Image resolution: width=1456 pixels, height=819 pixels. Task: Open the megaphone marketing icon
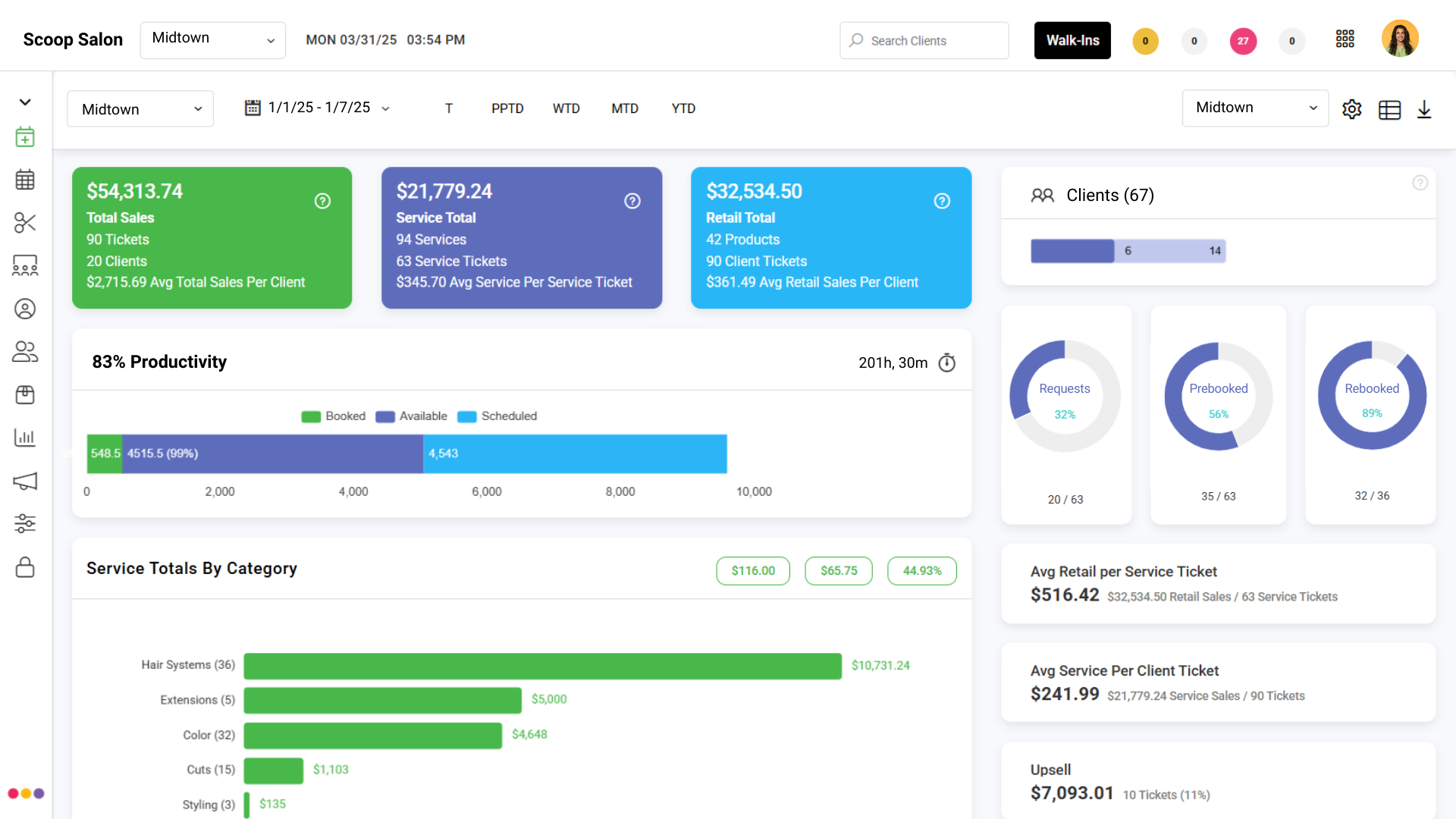25,481
